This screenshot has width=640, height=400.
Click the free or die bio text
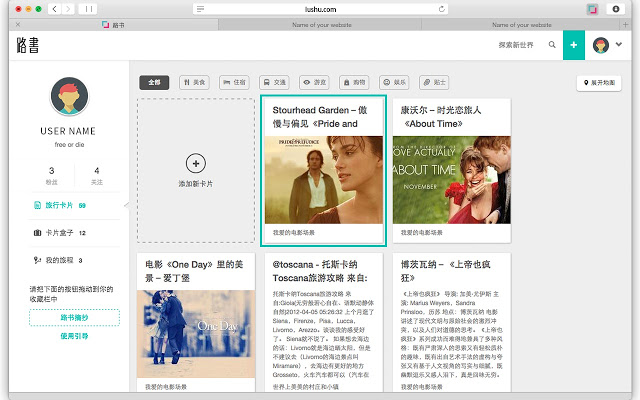coord(69,144)
